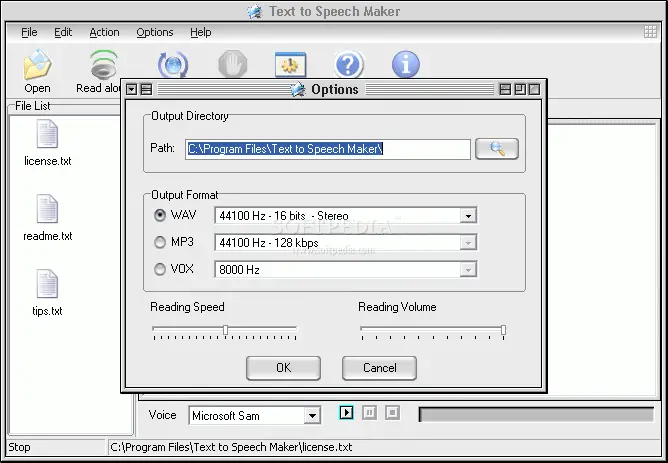668x463 pixels.
Task: Click the play button beside Voice
Action: point(346,412)
